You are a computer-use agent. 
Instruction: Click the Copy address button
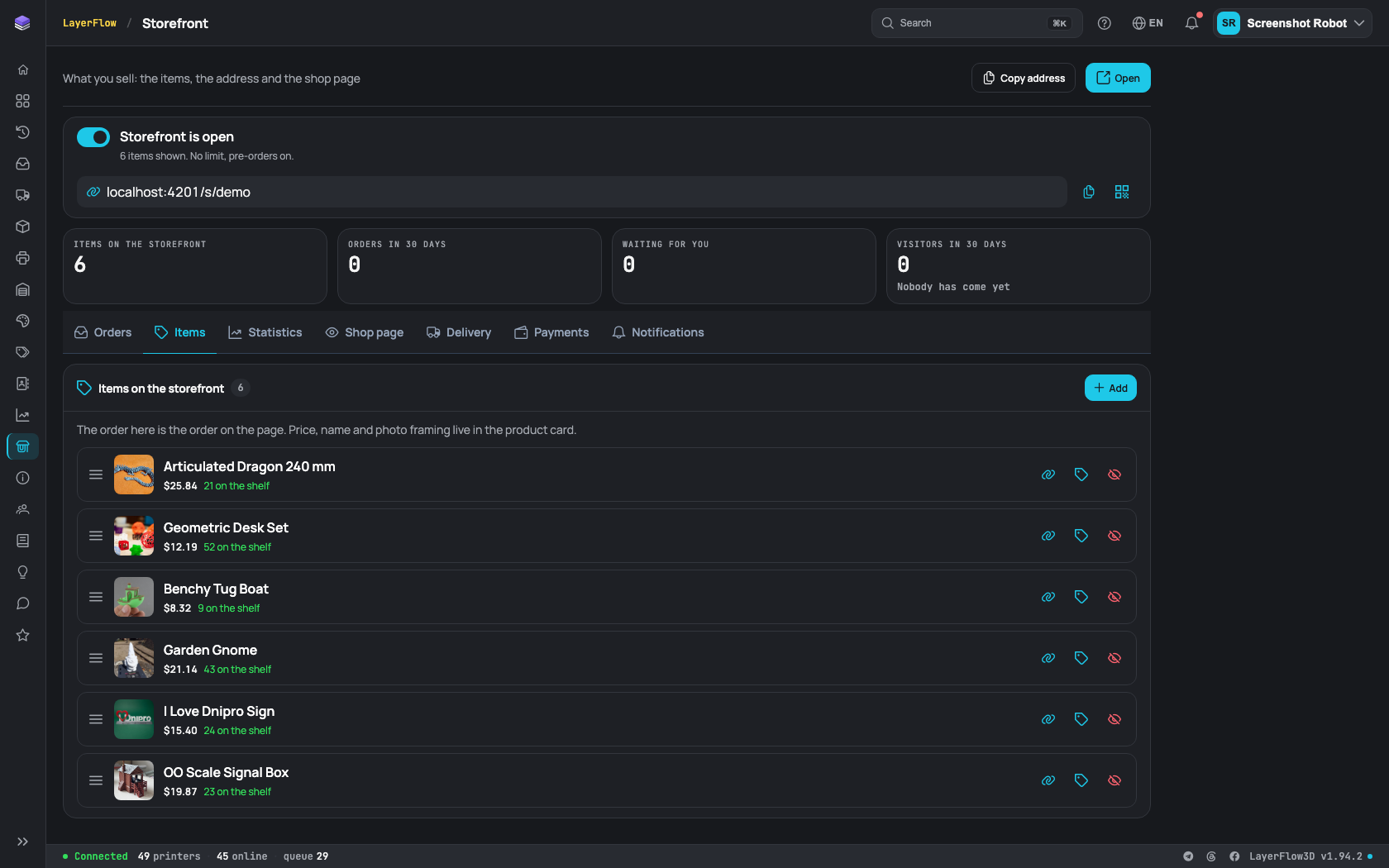[x=1024, y=78]
